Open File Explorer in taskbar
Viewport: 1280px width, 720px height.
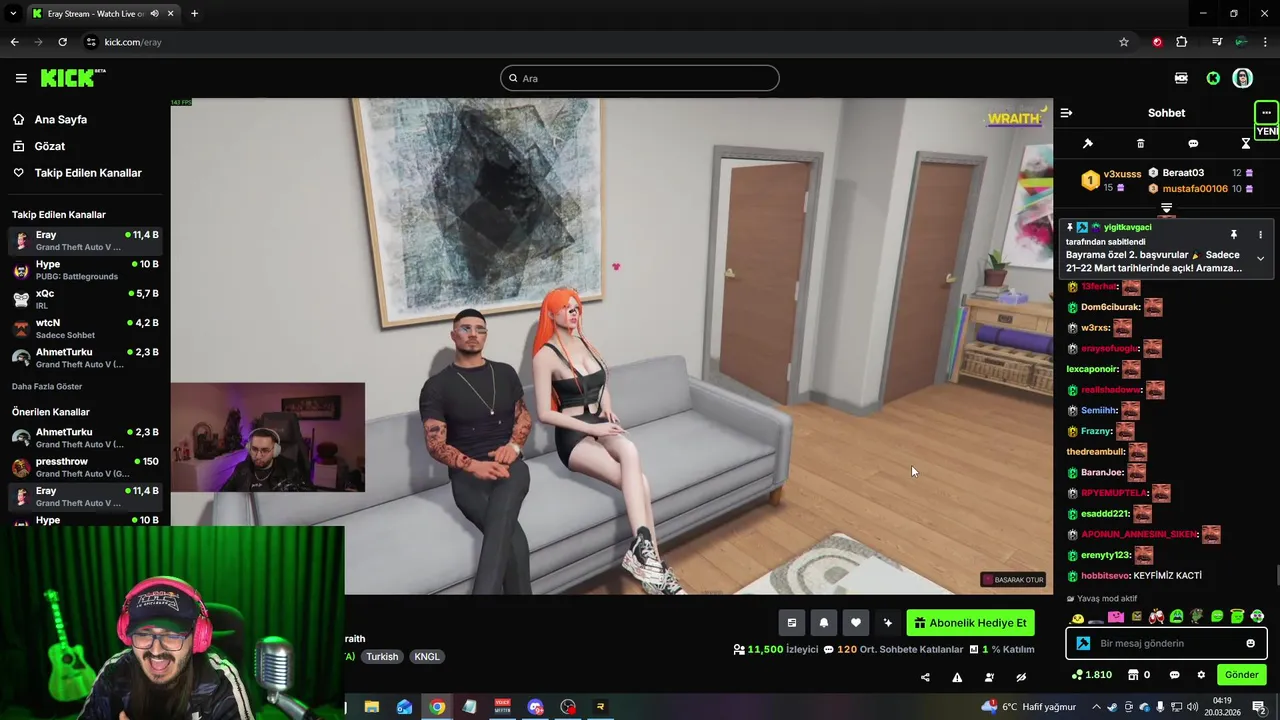(x=372, y=707)
